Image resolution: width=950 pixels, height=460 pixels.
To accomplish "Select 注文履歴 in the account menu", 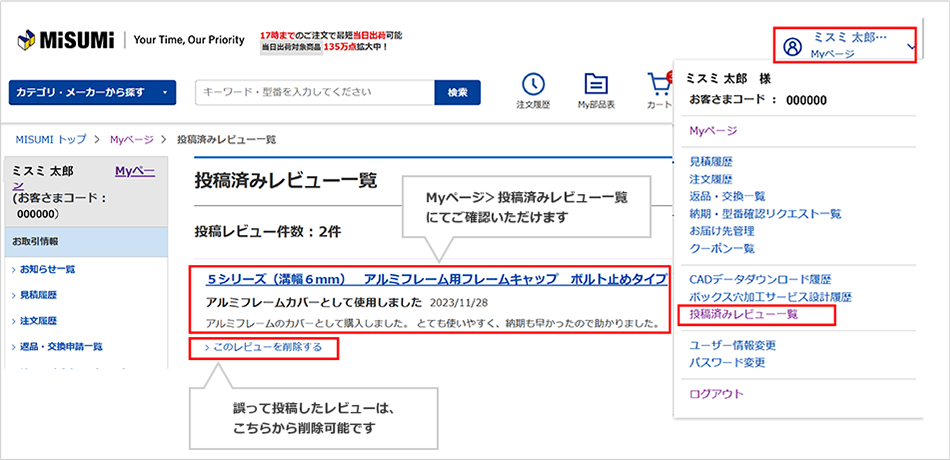I will point(711,179).
